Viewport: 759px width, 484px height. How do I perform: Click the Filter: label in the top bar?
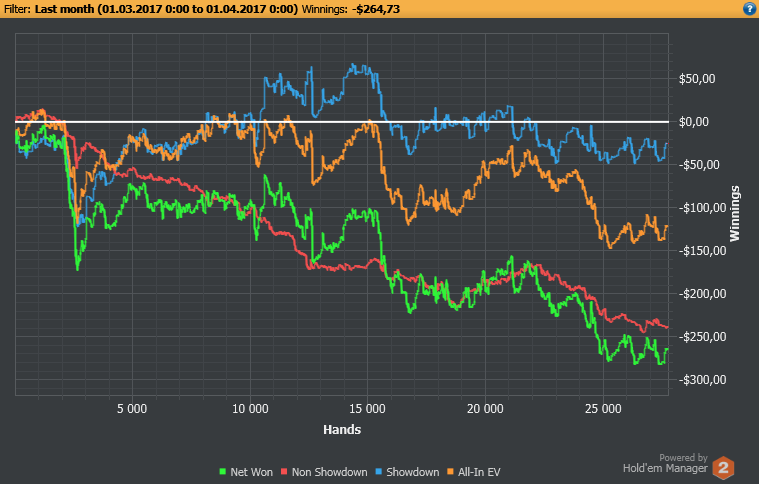point(18,9)
